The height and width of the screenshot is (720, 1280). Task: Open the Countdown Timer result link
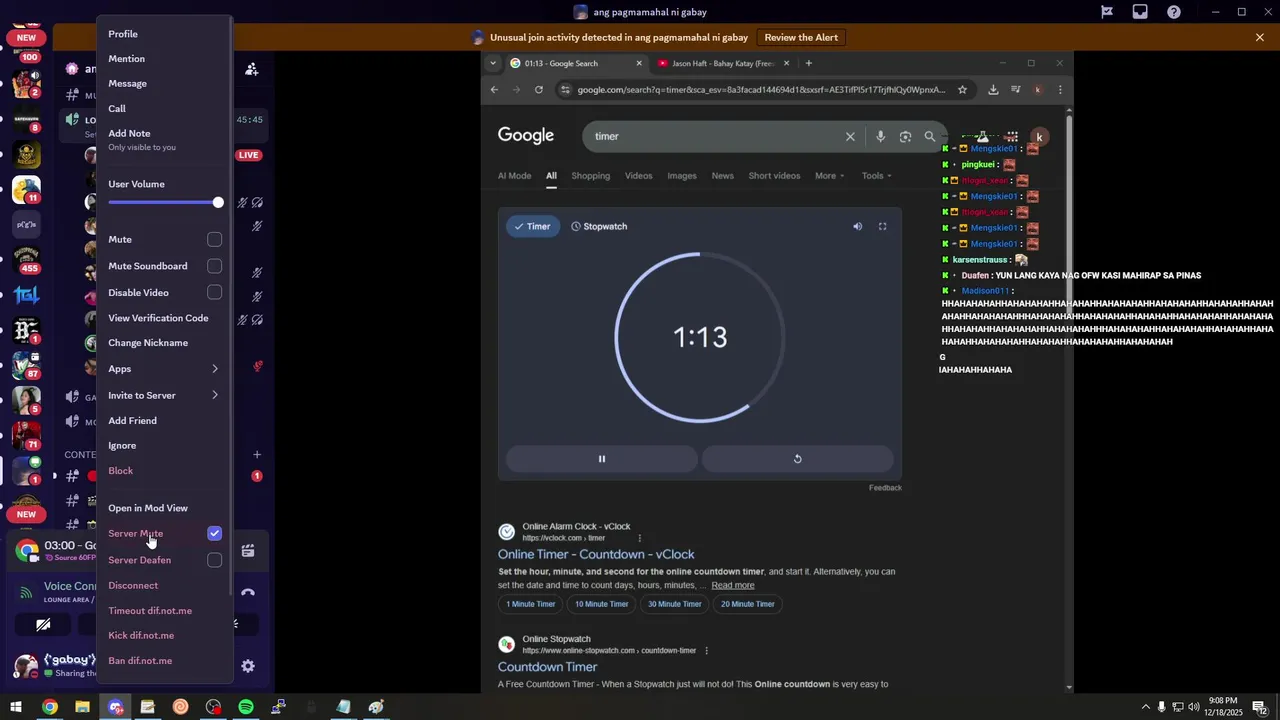(547, 667)
